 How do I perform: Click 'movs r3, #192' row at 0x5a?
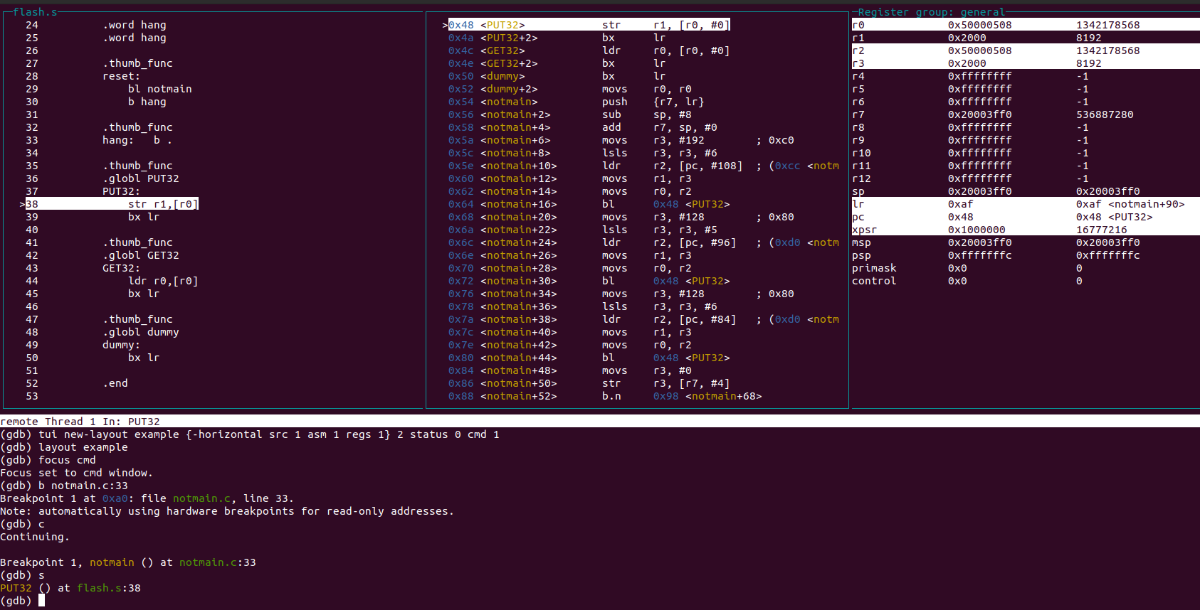pyautogui.click(x=620, y=140)
